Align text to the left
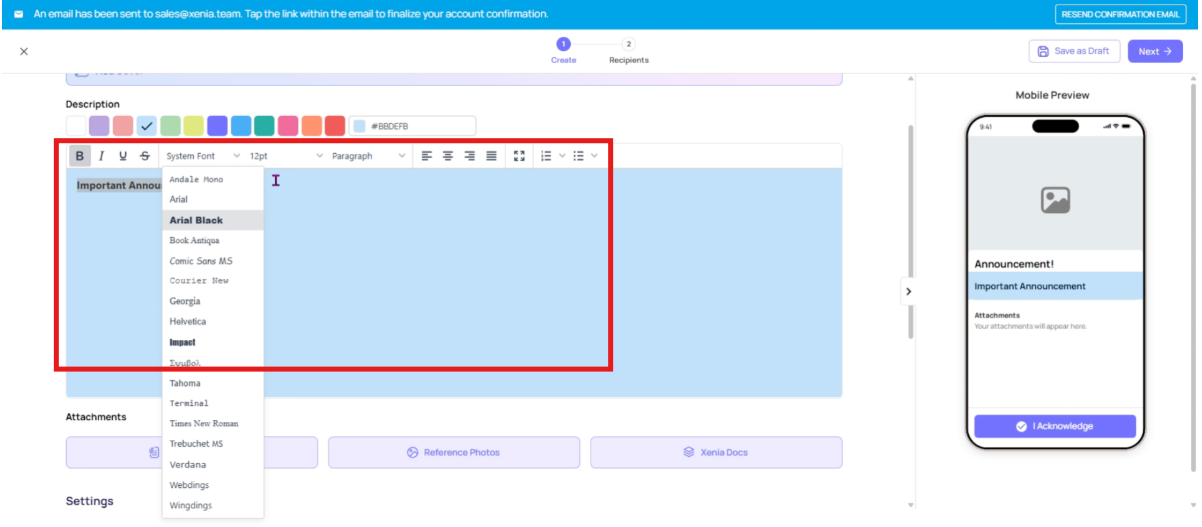1202x527 pixels. (x=427, y=156)
